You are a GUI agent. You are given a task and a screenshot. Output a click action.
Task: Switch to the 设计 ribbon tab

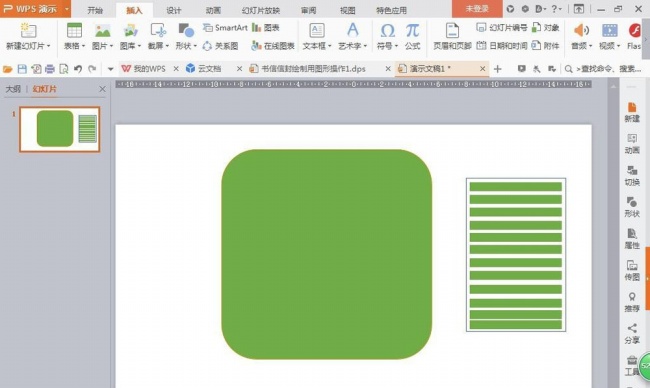coord(174,10)
